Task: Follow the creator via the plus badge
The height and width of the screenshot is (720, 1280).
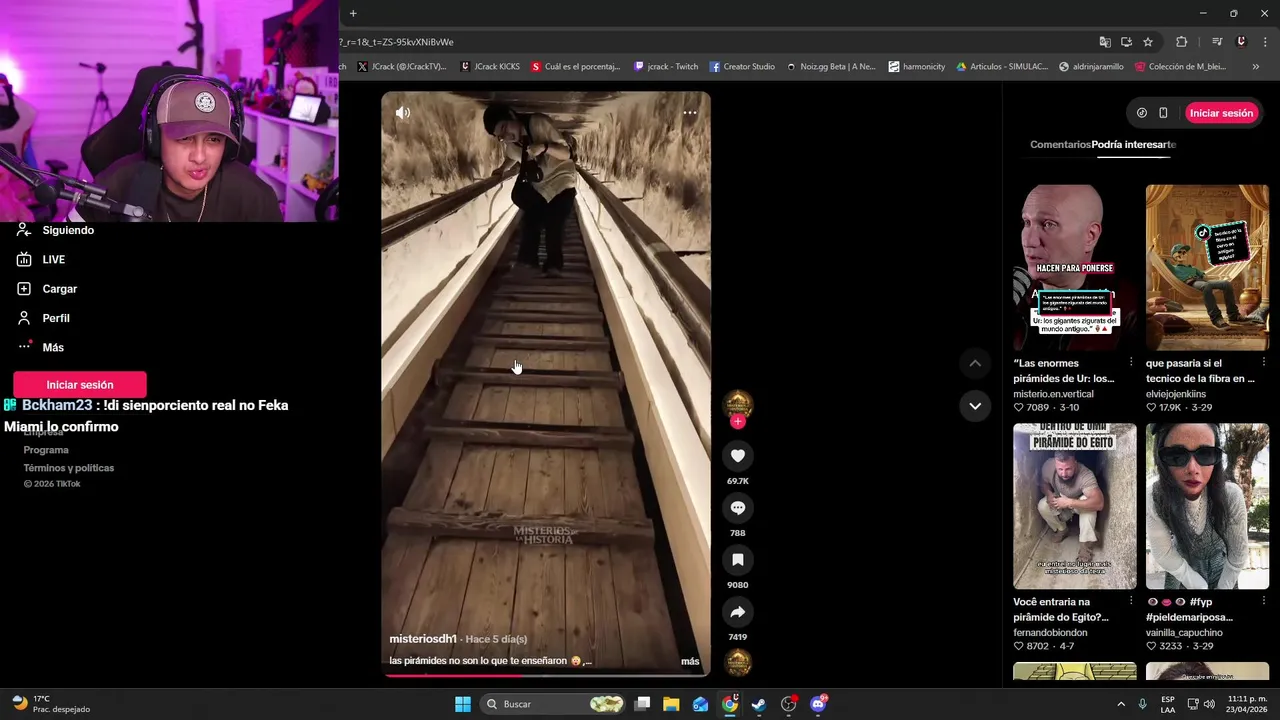Action: coord(738,422)
